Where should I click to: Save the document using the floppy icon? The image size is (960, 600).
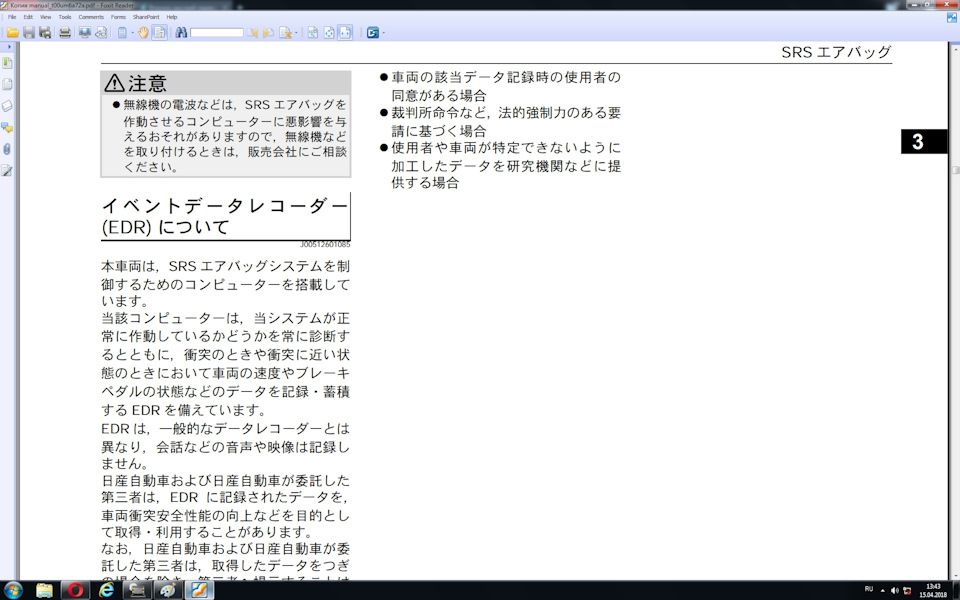[29, 32]
